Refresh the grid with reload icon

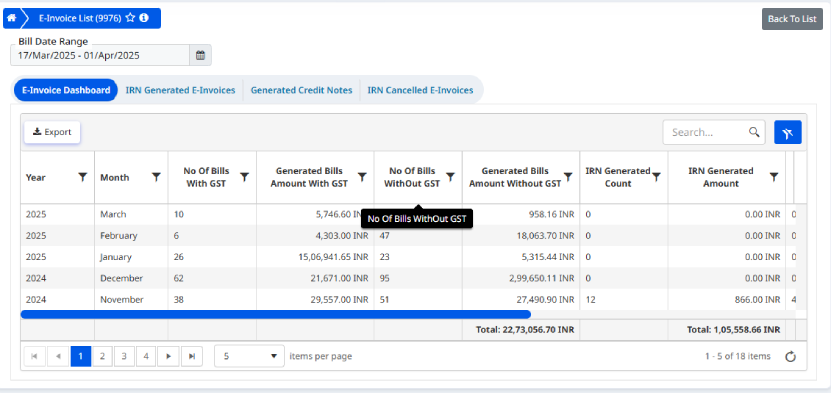[x=790, y=356]
